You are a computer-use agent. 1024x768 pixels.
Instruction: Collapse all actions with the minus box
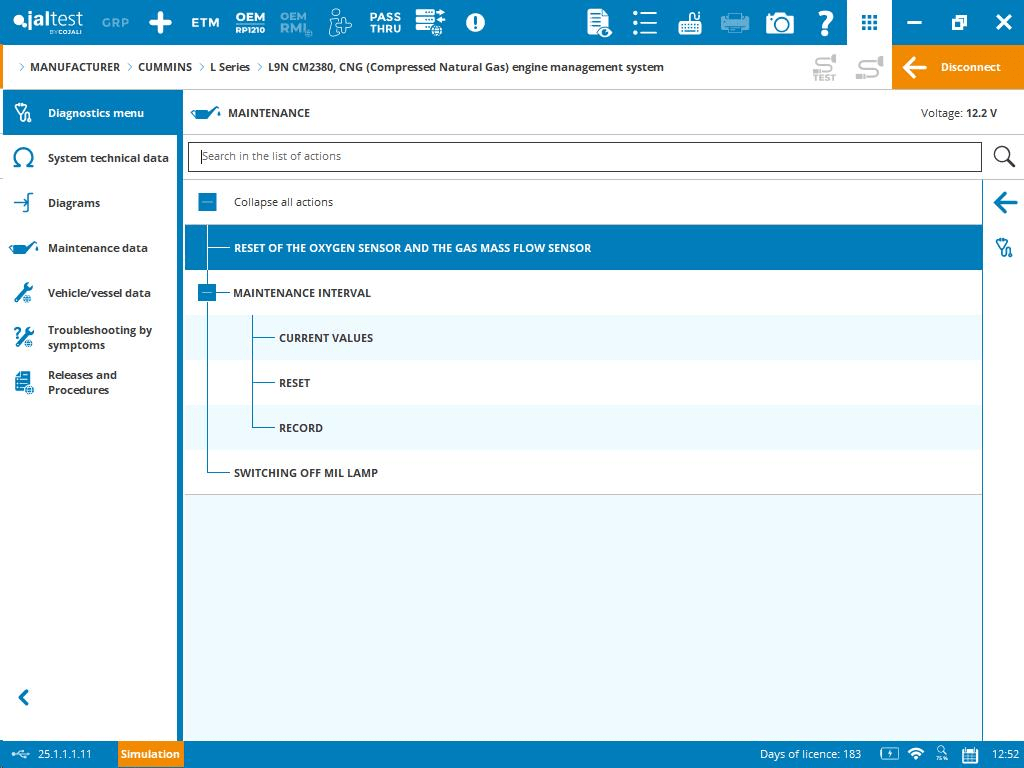coord(207,202)
